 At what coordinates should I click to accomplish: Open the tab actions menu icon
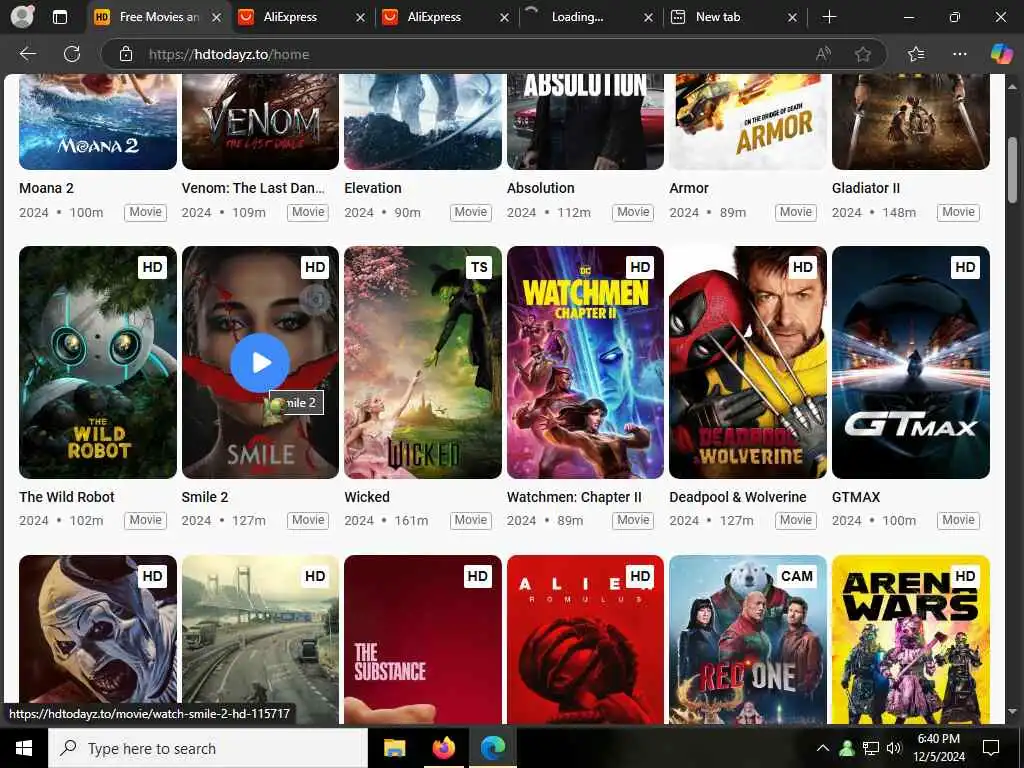59,17
